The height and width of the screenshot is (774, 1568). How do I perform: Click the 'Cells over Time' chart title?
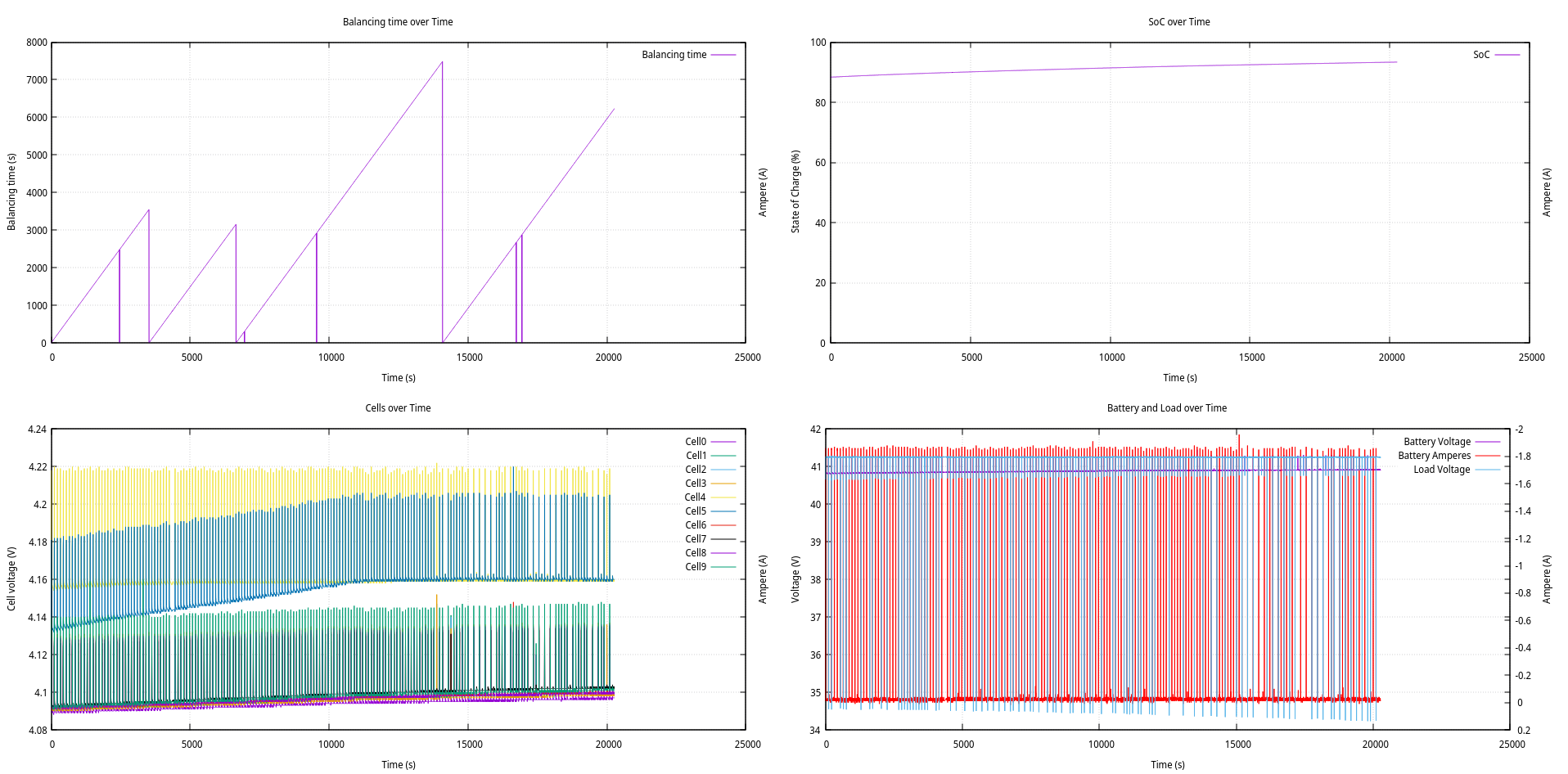coord(398,408)
